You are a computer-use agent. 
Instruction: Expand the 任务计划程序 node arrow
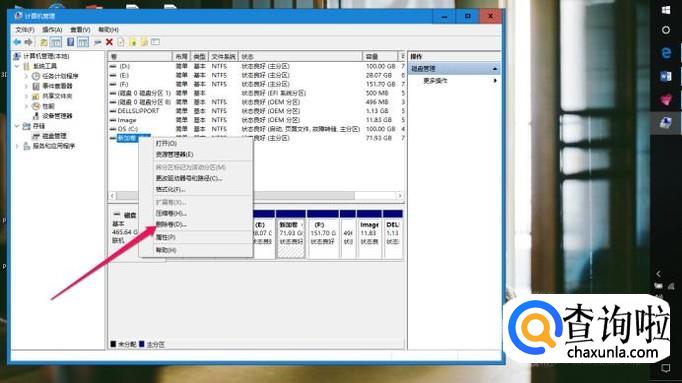point(26,76)
